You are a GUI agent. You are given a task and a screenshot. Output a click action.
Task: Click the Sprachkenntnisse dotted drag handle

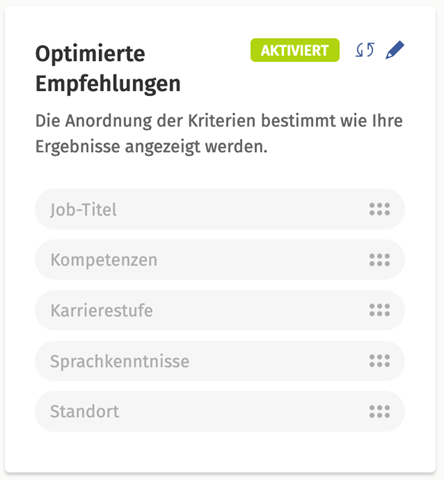380,361
